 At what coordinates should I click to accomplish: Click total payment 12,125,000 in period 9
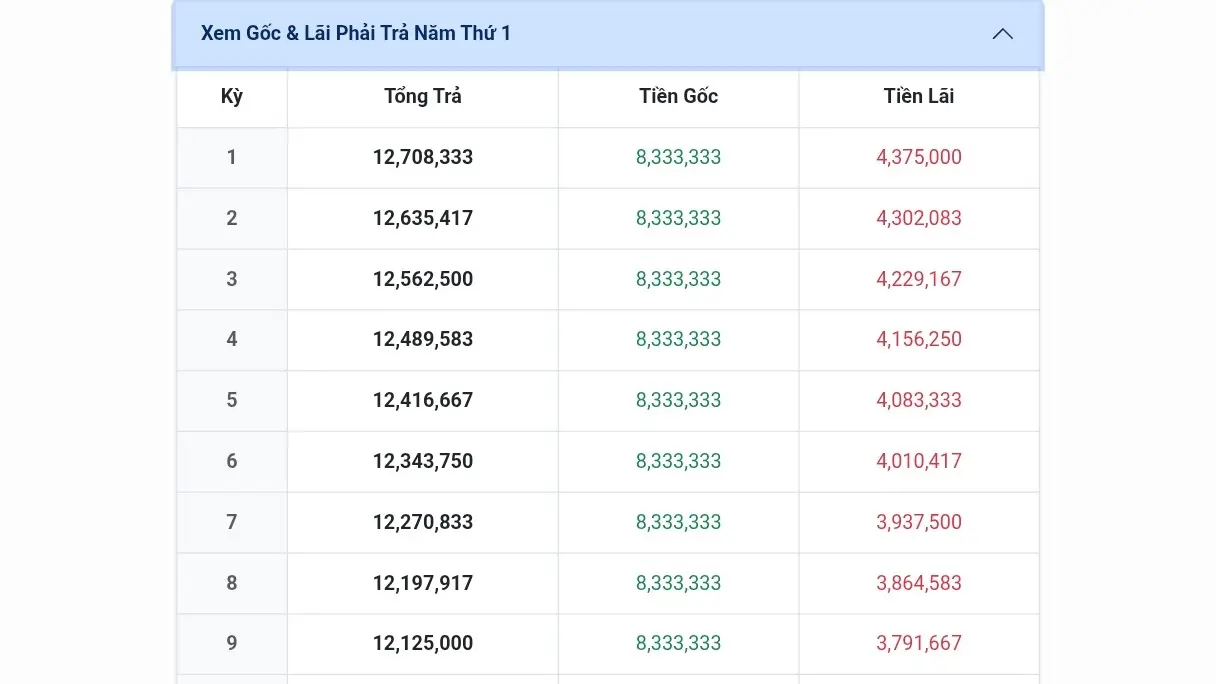423,644
